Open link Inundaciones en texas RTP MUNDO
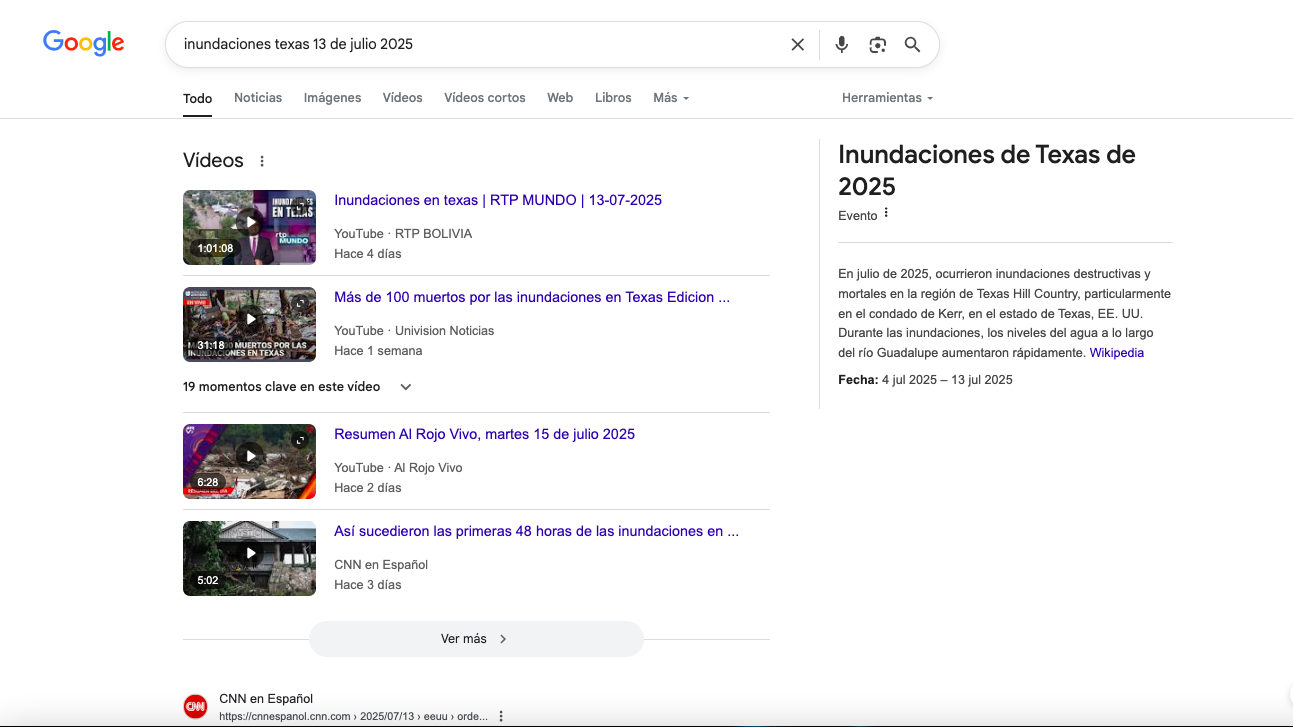This screenshot has height=727, width=1293. [x=498, y=200]
